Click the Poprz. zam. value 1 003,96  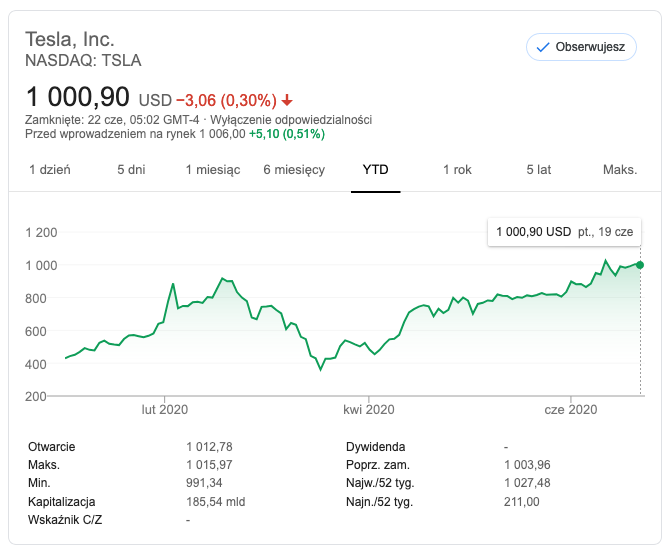click(x=527, y=464)
